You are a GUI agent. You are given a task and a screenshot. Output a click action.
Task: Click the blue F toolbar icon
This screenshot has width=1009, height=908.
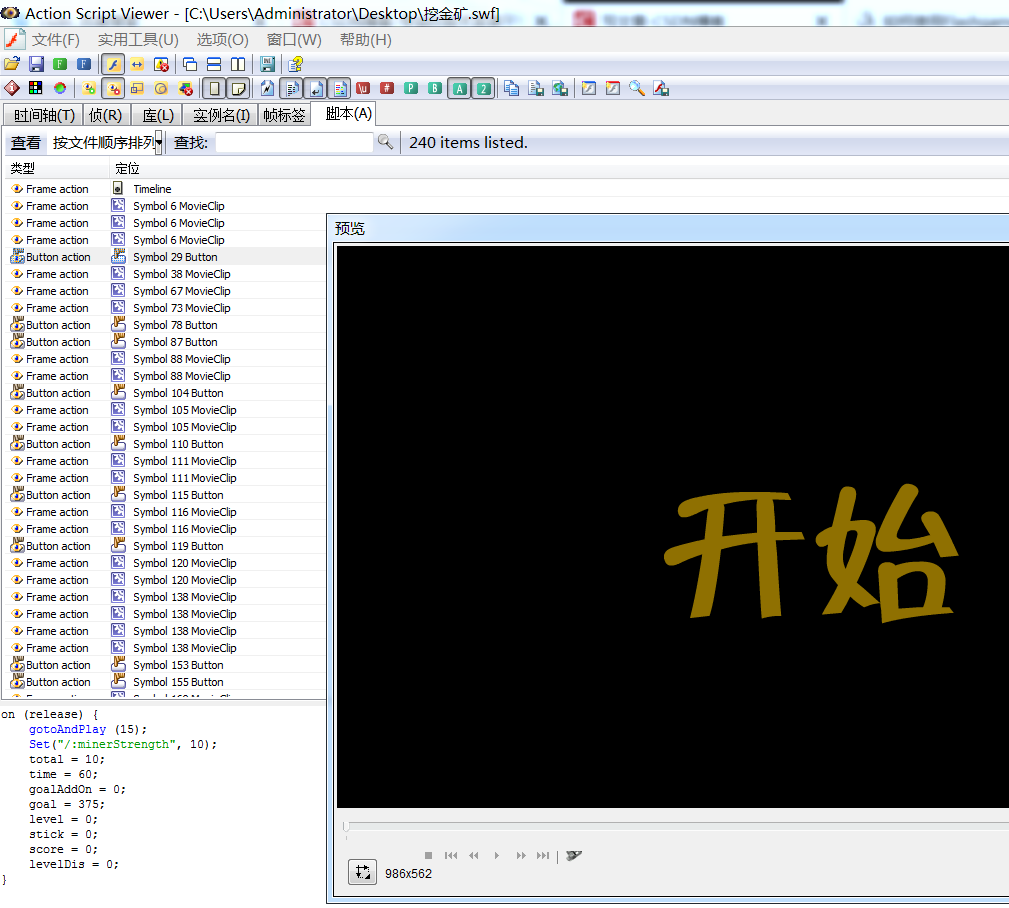[84, 64]
